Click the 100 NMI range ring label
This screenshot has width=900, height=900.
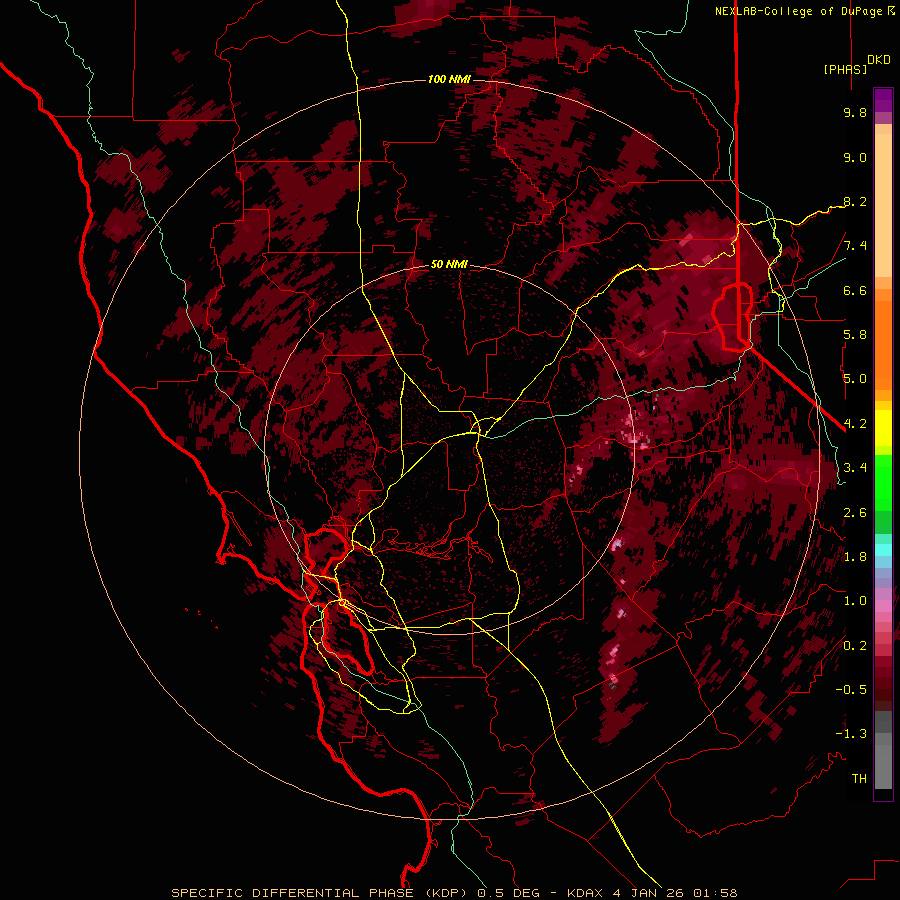click(449, 79)
